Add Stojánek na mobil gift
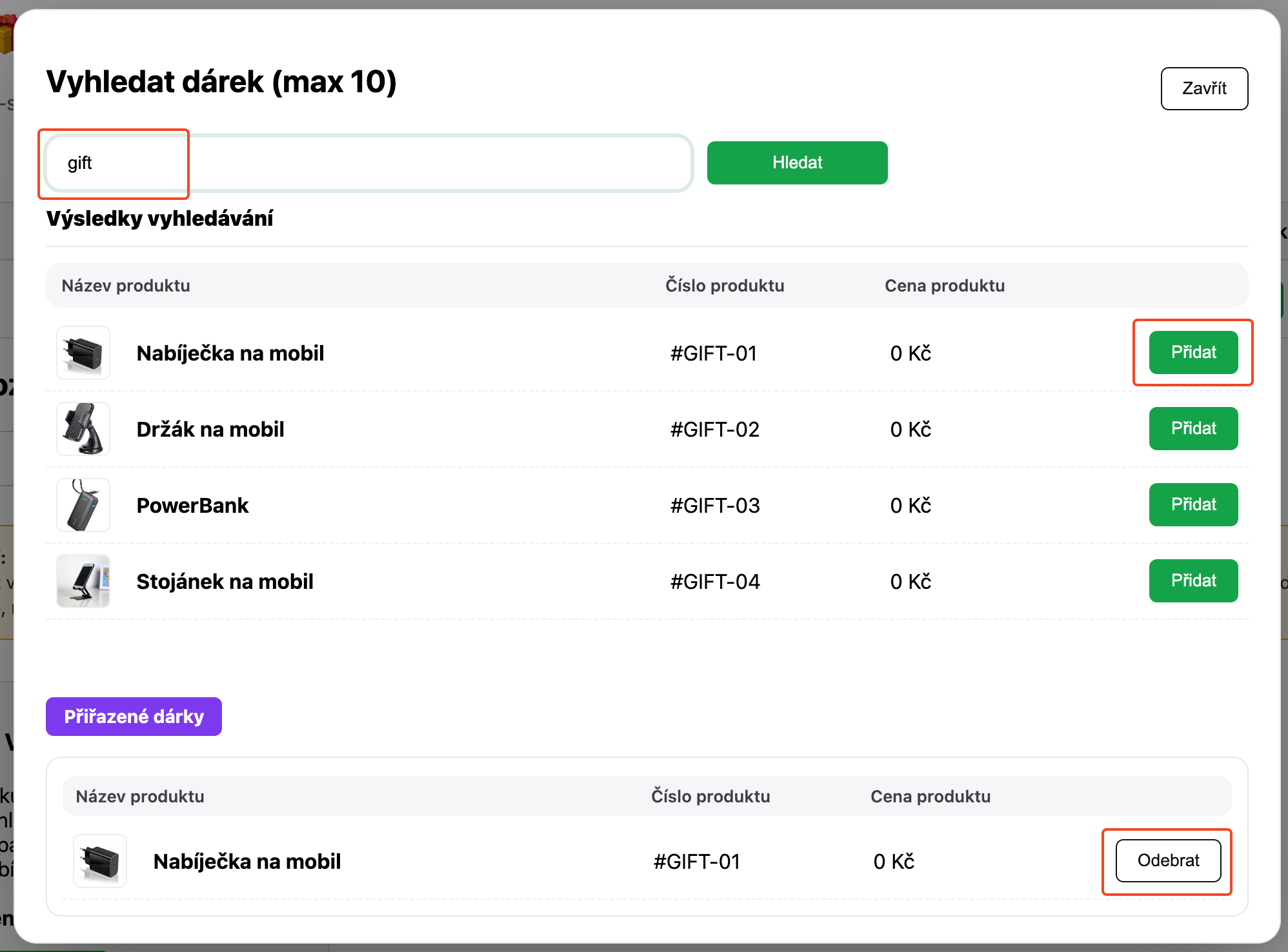The width and height of the screenshot is (1288, 952). 1193,580
